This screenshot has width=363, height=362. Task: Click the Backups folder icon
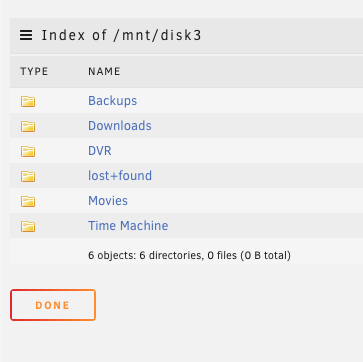tap(28, 101)
